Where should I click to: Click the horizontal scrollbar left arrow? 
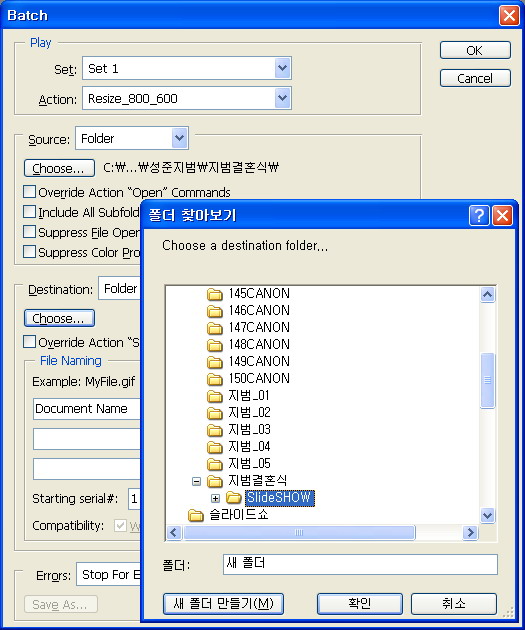pyautogui.click(x=174, y=533)
